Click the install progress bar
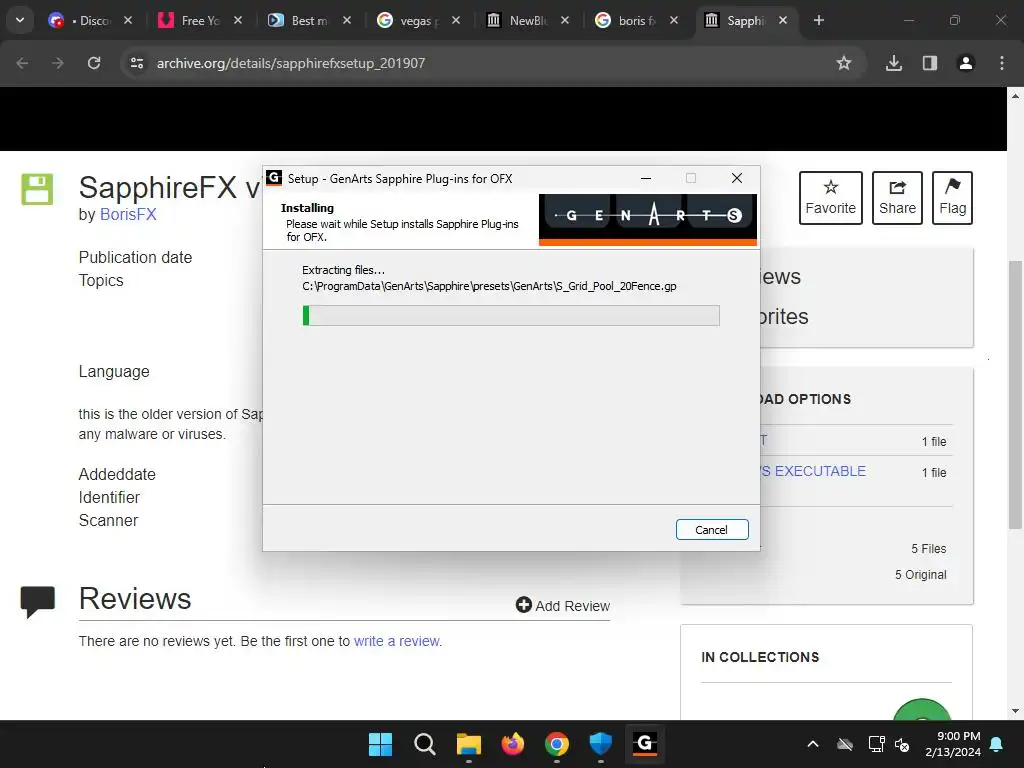The height and width of the screenshot is (768, 1024). [x=511, y=315]
